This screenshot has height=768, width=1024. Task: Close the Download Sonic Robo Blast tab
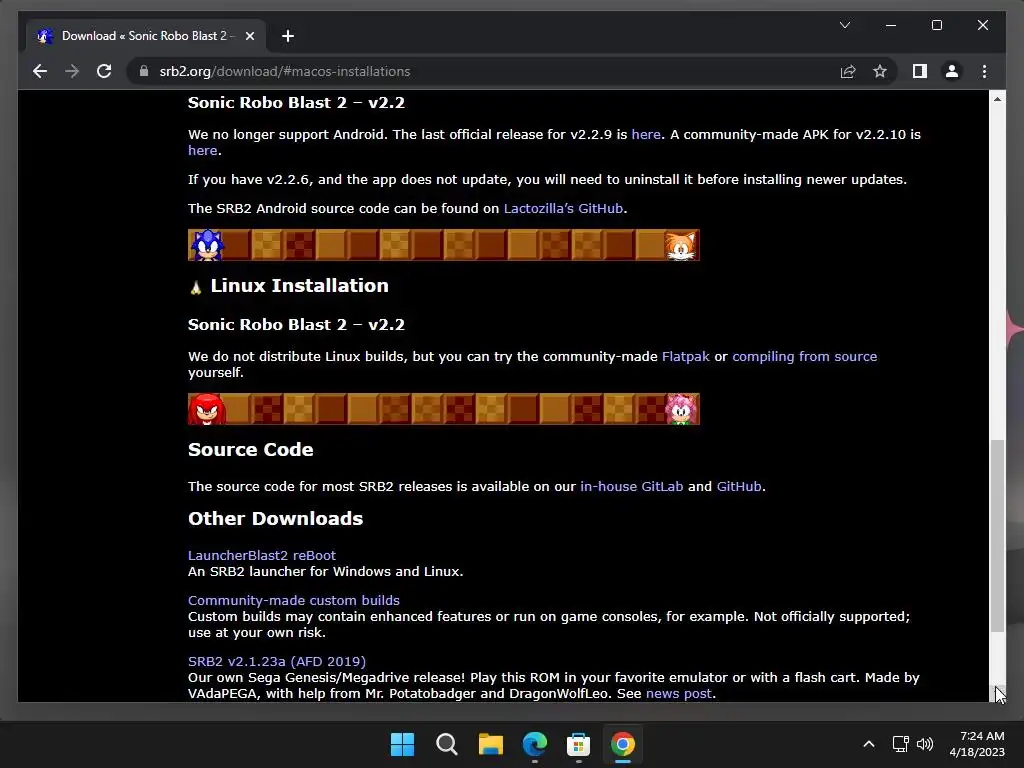pyautogui.click(x=249, y=36)
